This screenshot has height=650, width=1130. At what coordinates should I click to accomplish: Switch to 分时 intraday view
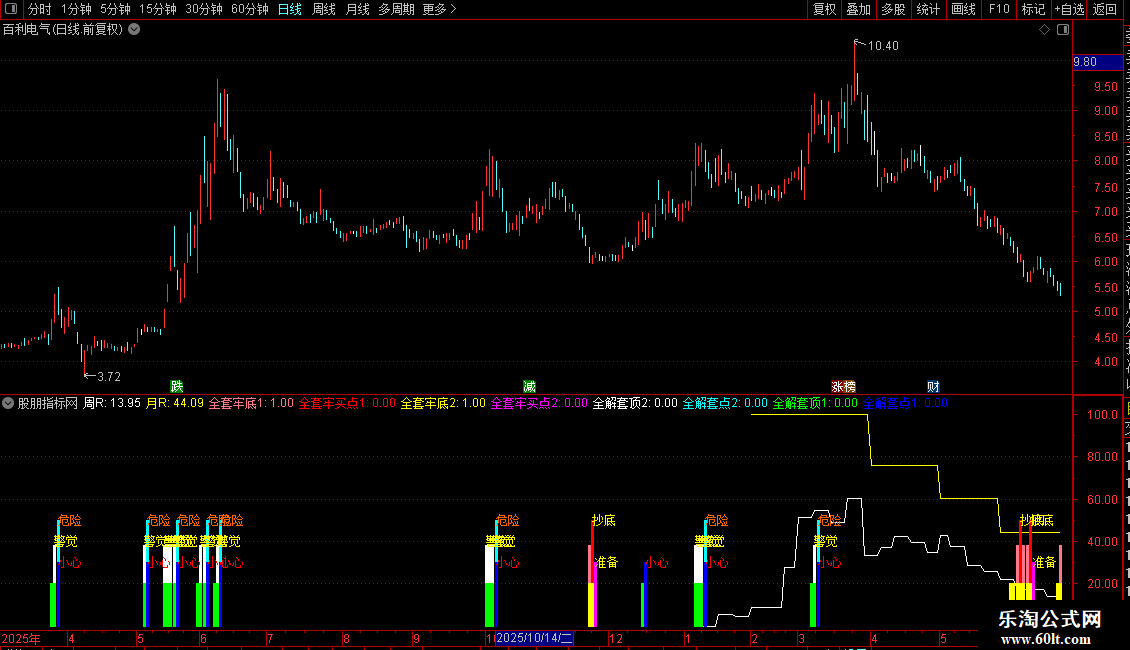pos(40,9)
